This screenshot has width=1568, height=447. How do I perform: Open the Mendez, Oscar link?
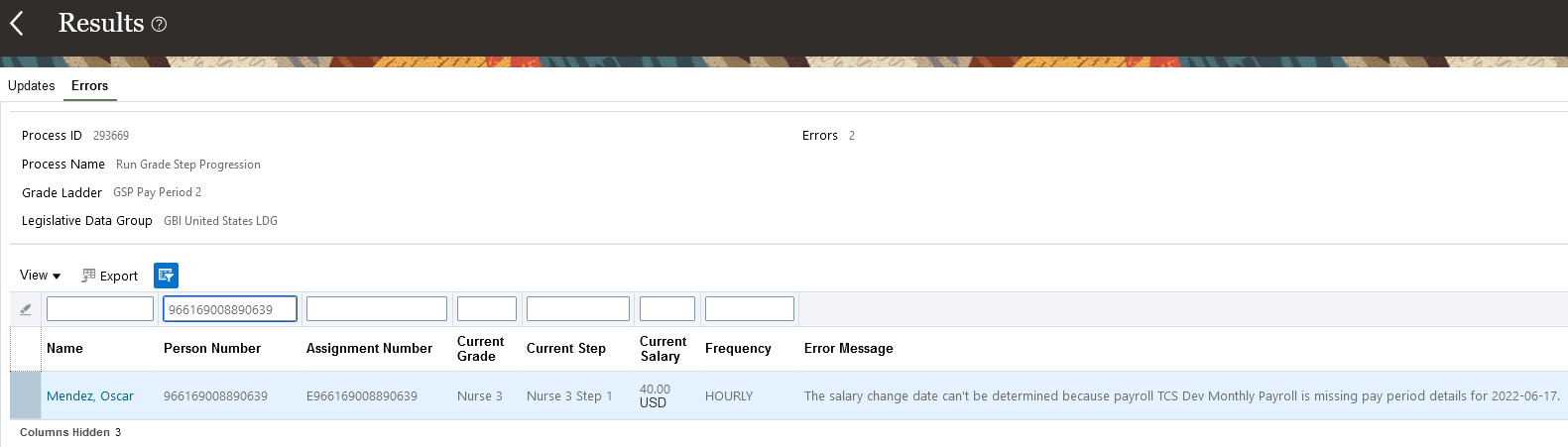(90, 396)
